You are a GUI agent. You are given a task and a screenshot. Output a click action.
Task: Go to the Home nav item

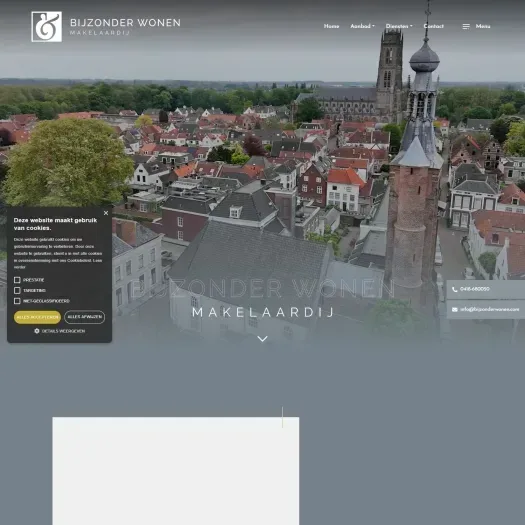coord(331,26)
